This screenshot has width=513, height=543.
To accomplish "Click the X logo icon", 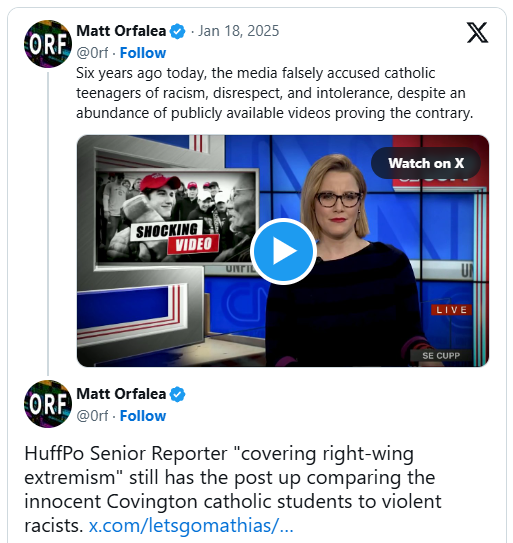I will [477, 33].
